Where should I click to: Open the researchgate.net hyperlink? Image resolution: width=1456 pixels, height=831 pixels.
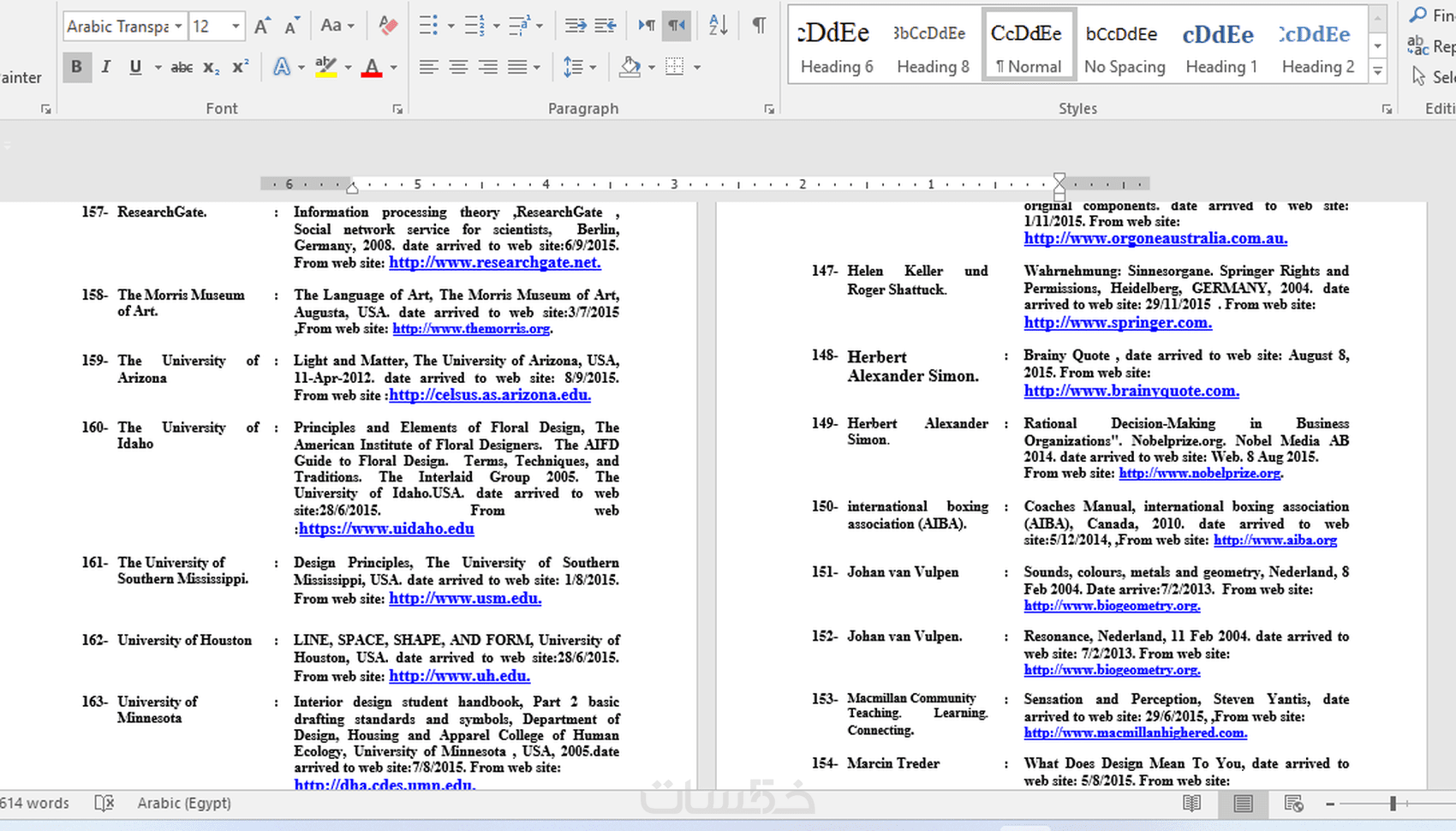point(494,263)
